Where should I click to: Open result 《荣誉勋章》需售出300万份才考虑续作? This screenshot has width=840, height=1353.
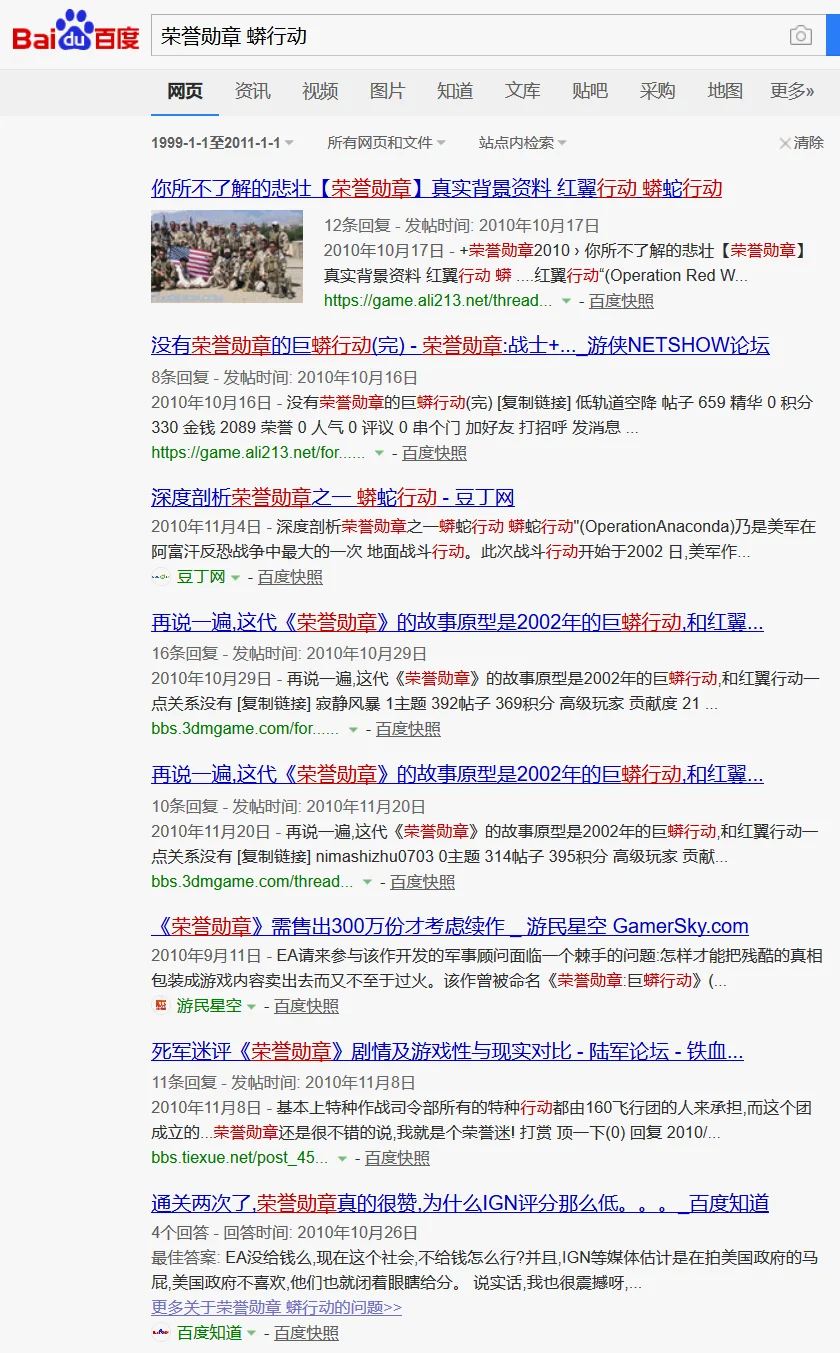pos(450,926)
